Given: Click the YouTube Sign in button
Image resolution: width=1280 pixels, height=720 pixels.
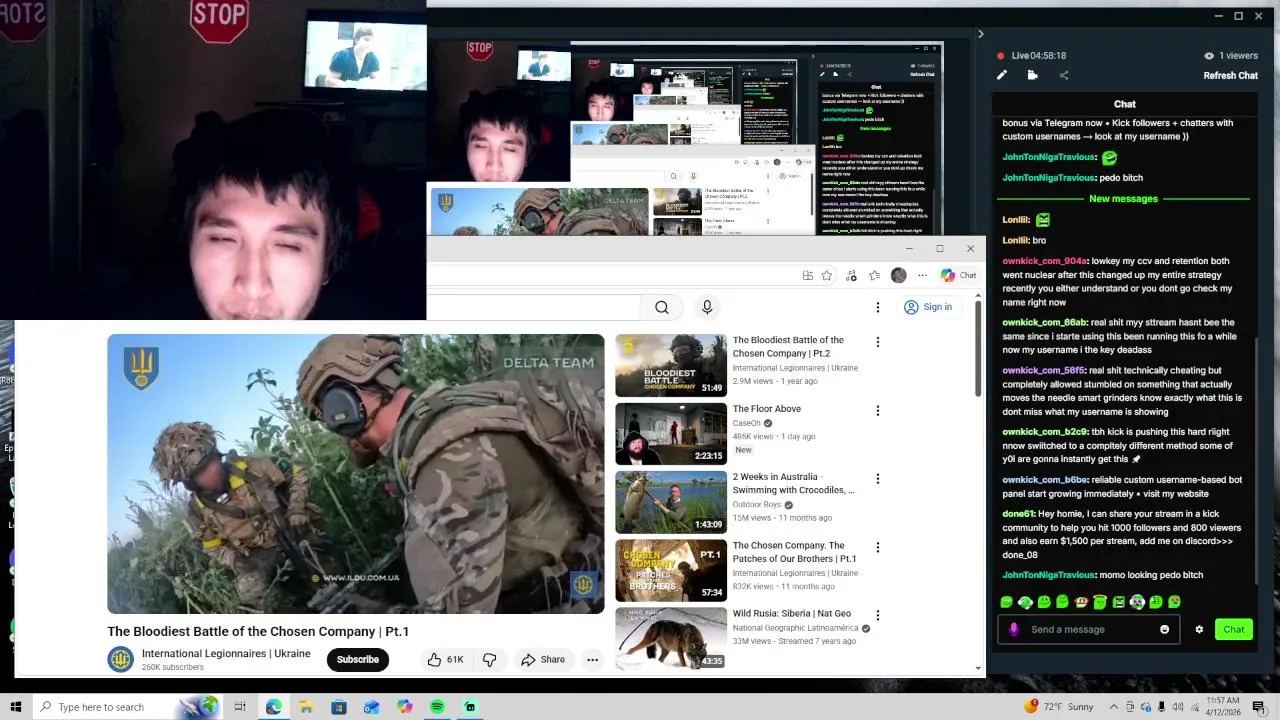Looking at the screenshot, I should (928, 307).
